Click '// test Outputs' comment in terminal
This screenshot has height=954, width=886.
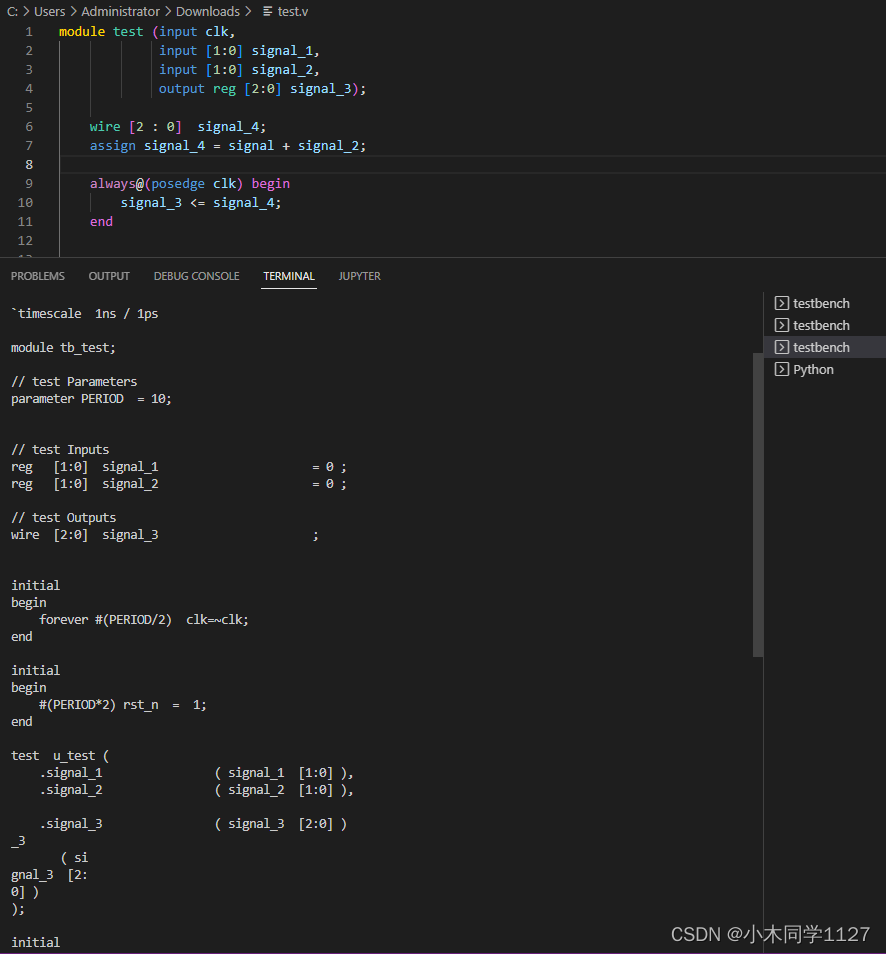[63, 518]
